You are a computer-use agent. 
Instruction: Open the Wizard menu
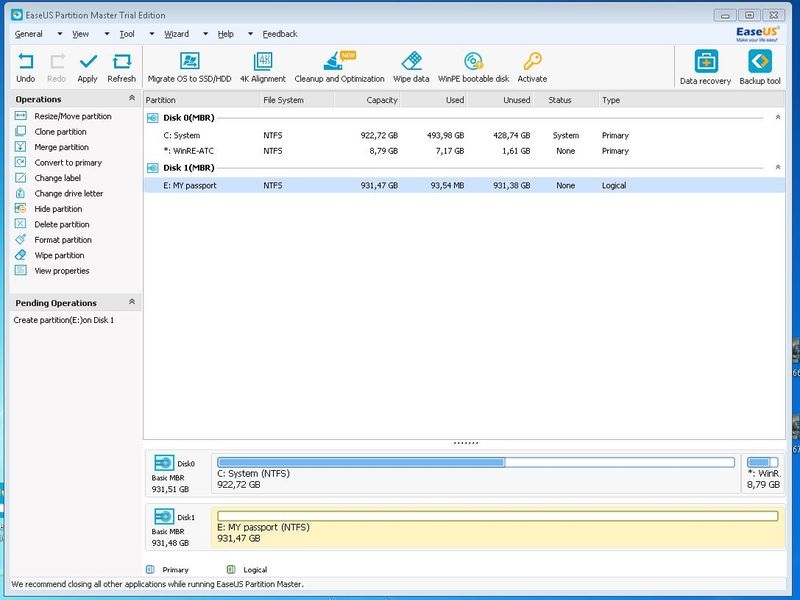pyautogui.click(x=177, y=34)
